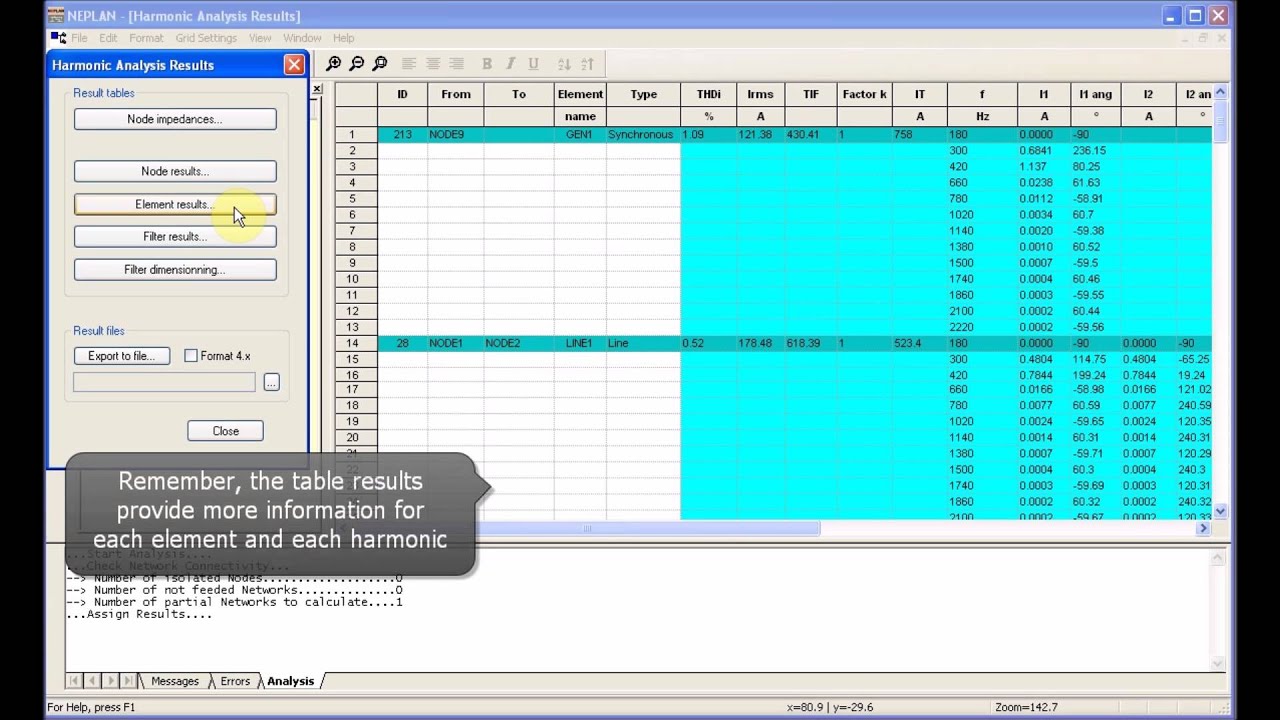Click the table's scroll up arrow

[1220, 92]
